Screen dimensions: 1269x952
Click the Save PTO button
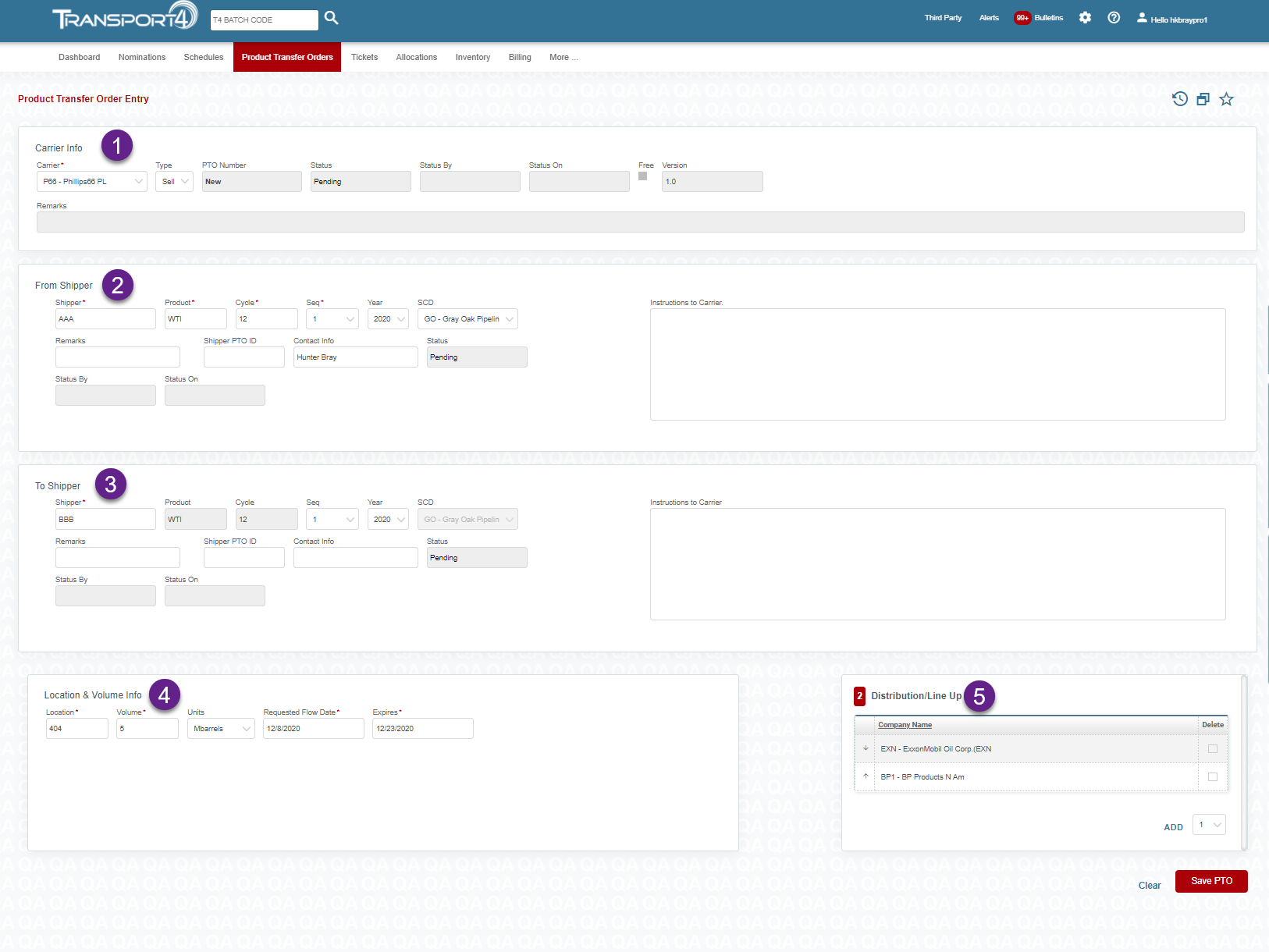[x=1211, y=881]
